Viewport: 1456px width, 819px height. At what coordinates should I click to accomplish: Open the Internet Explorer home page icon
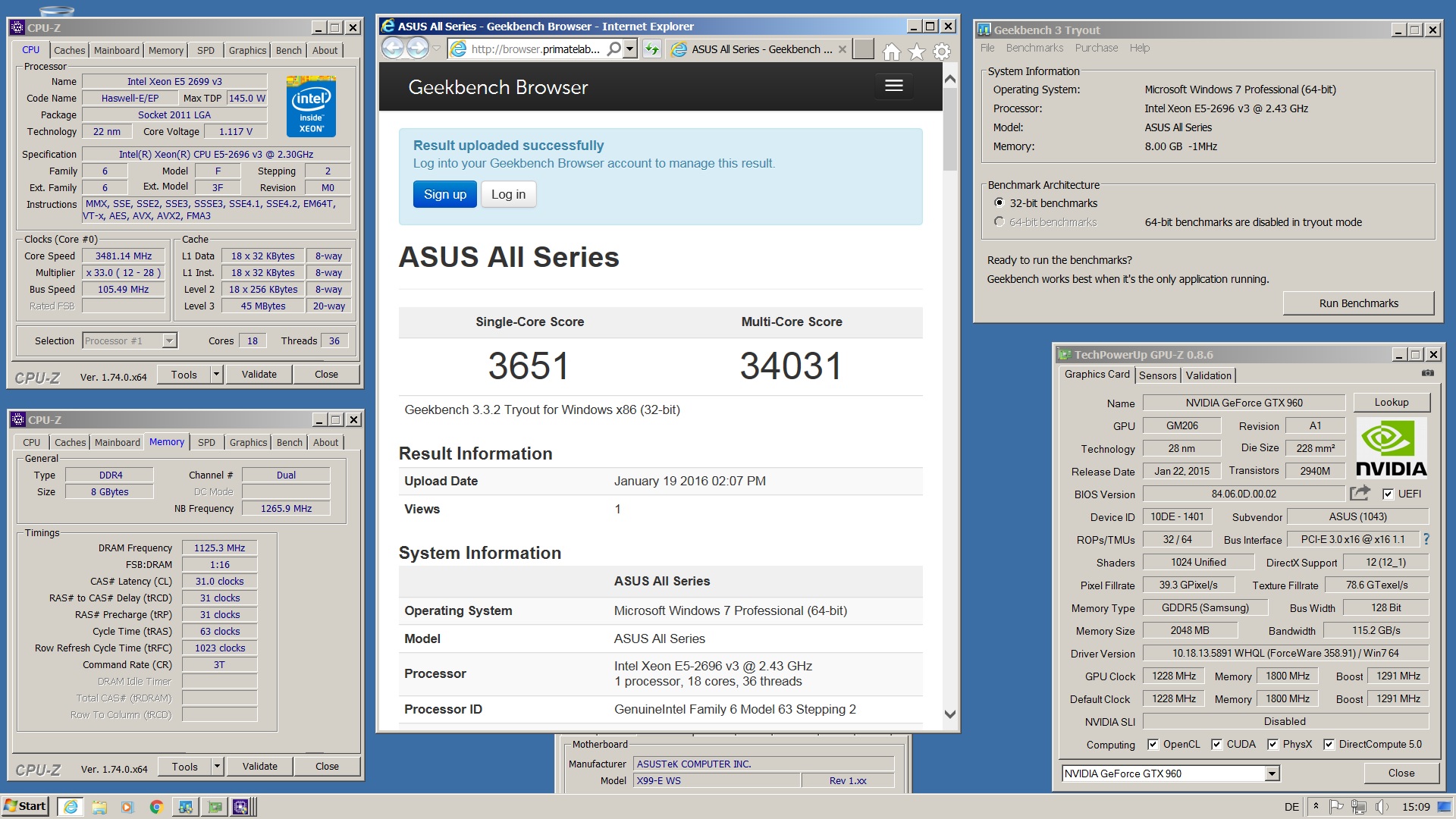[892, 52]
